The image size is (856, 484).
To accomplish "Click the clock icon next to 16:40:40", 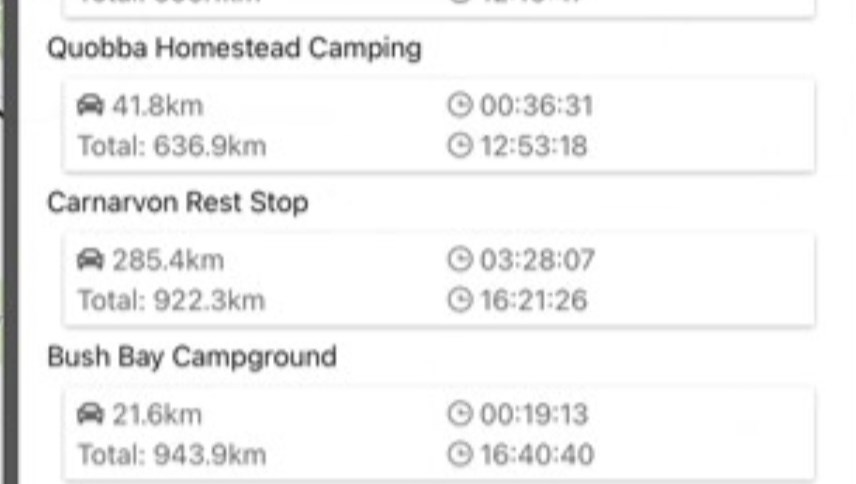I will [459, 455].
